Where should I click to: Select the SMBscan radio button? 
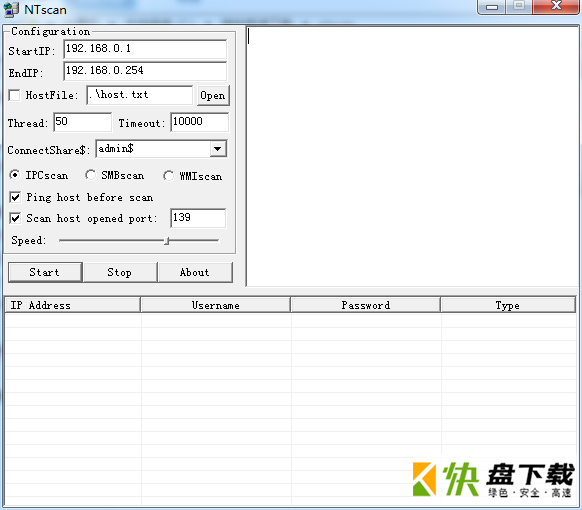coord(90,175)
